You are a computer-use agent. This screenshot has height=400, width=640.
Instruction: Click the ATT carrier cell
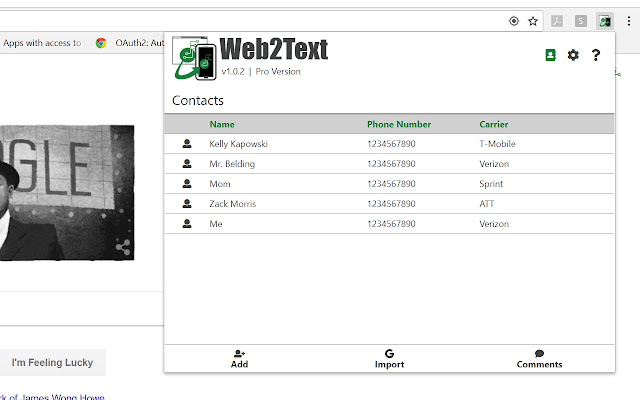pyautogui.click(x=487, y=203)
